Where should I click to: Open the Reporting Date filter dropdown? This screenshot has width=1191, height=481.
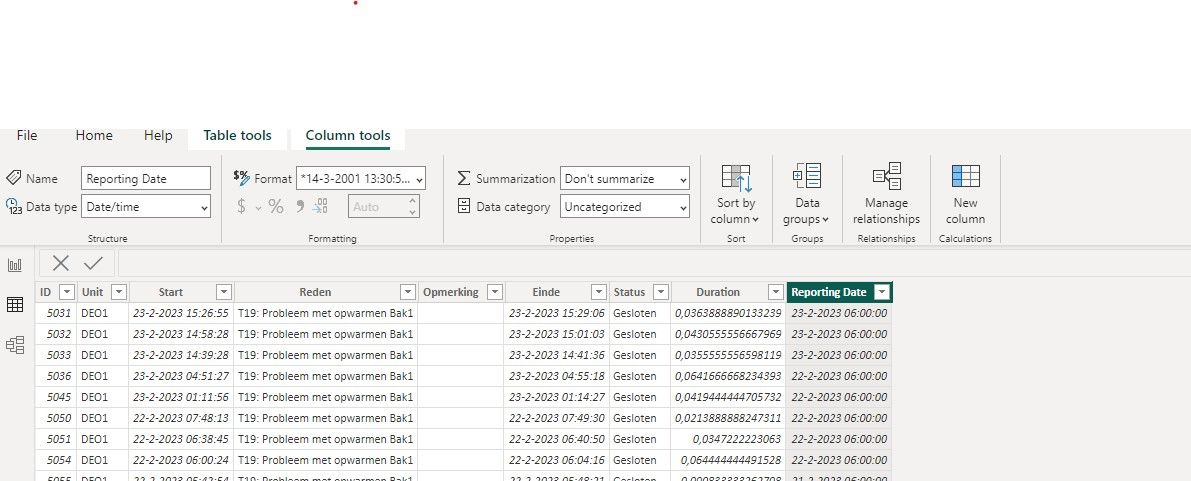click(x=882, y=292)
